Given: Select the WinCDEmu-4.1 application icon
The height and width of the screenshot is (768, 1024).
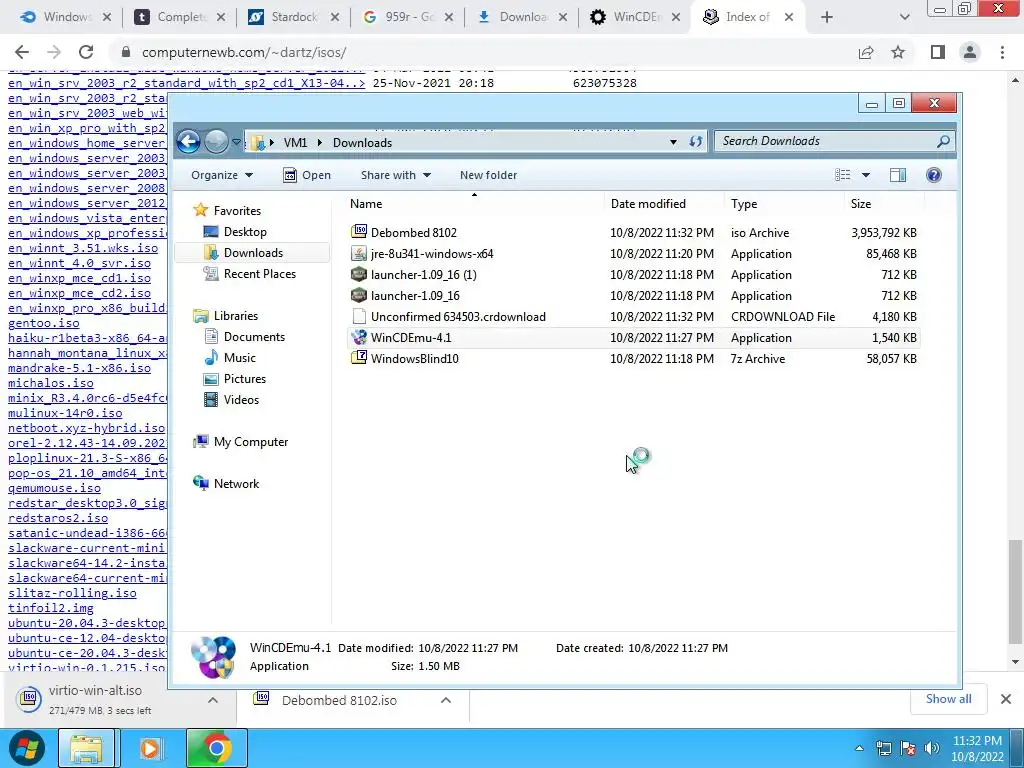Looking at the screenshot, I should [x=359, y=338].
